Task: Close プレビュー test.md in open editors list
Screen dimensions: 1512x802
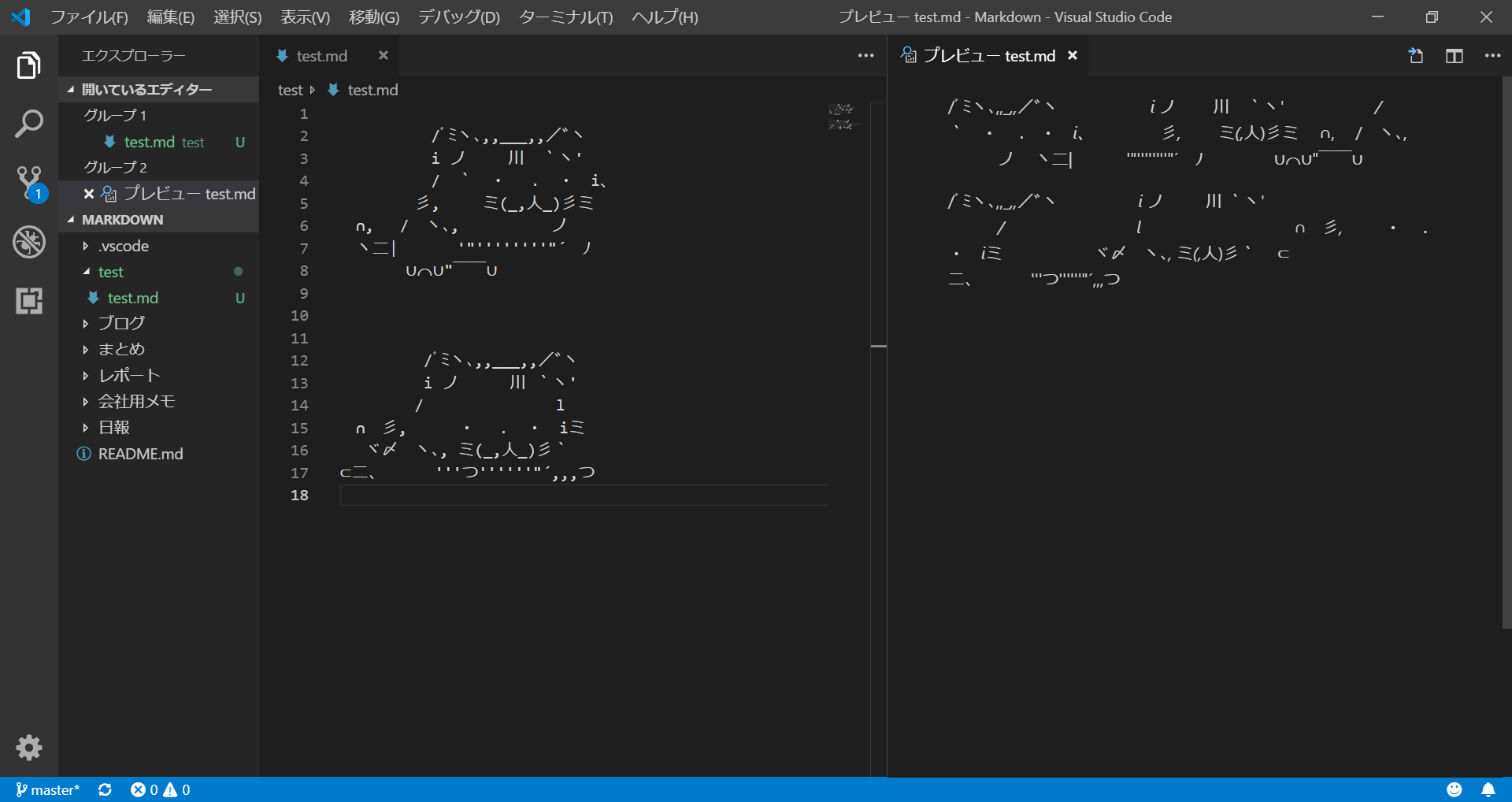Action: click(89, 194)
